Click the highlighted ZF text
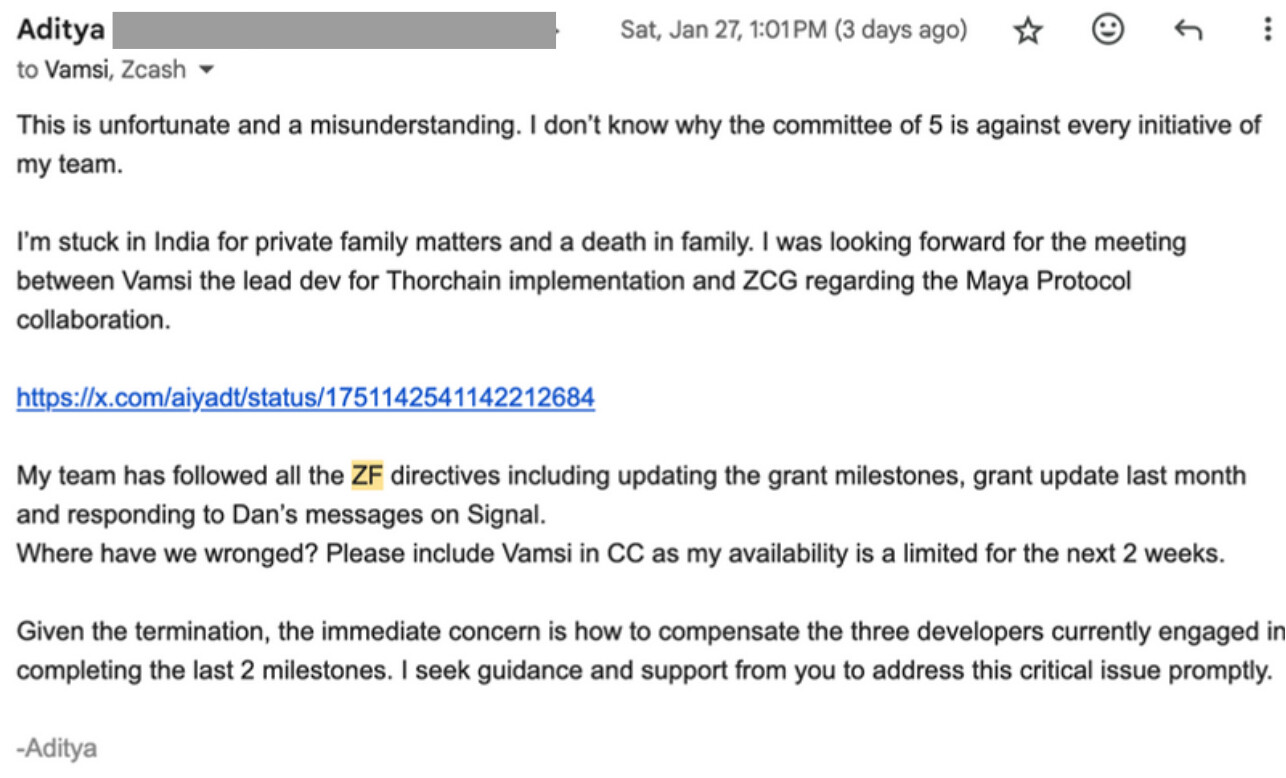The image size is (1286, 778). (367, 475)
